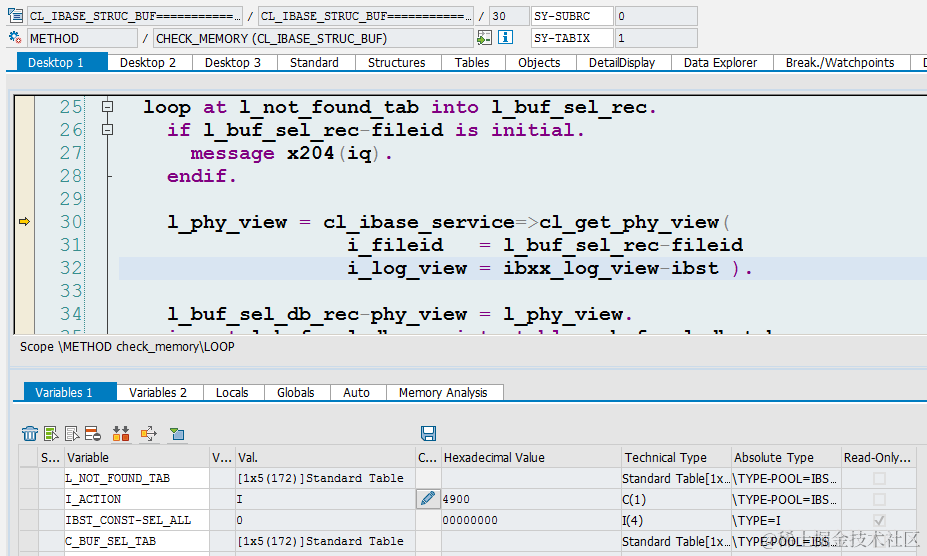Toggle read-only checkbox for IBST_CONST-SEL_ALL row

click(x=879, y=521)
